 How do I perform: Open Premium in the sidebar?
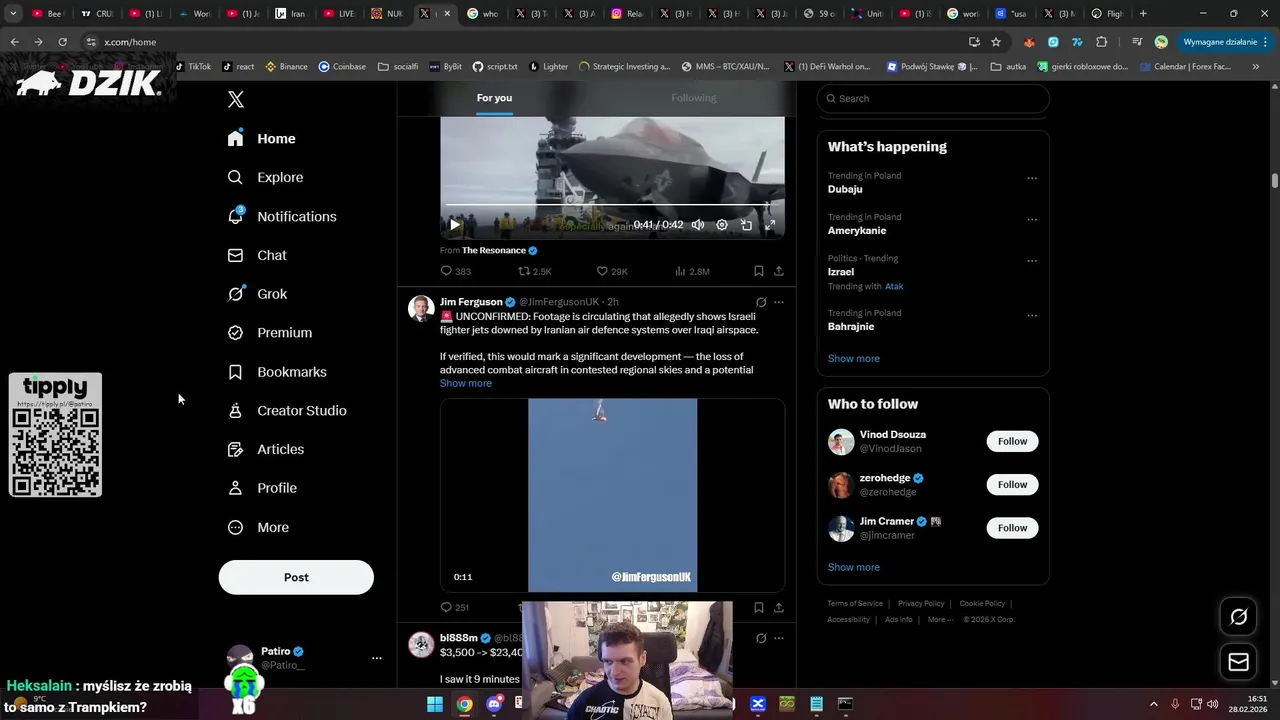(x=270, y=333)
